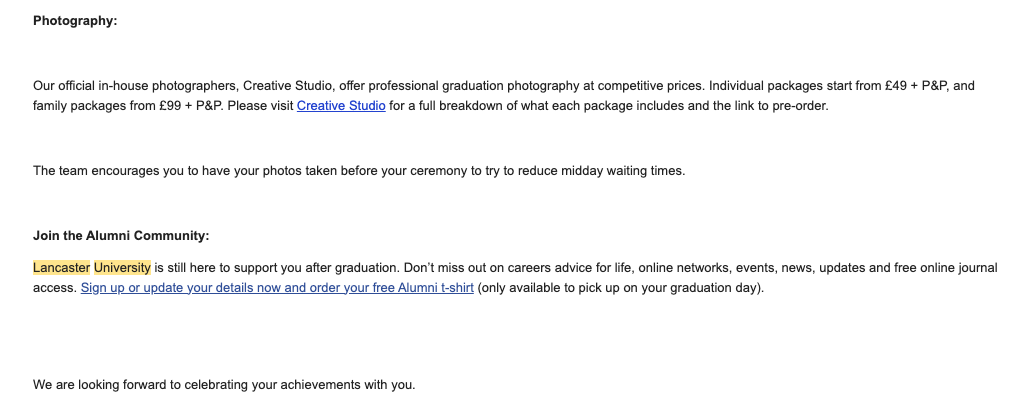Click the "We are looking forward" closing line
Image resolution: width=1011 pixels, height=408 pixels.
[223, 384]
